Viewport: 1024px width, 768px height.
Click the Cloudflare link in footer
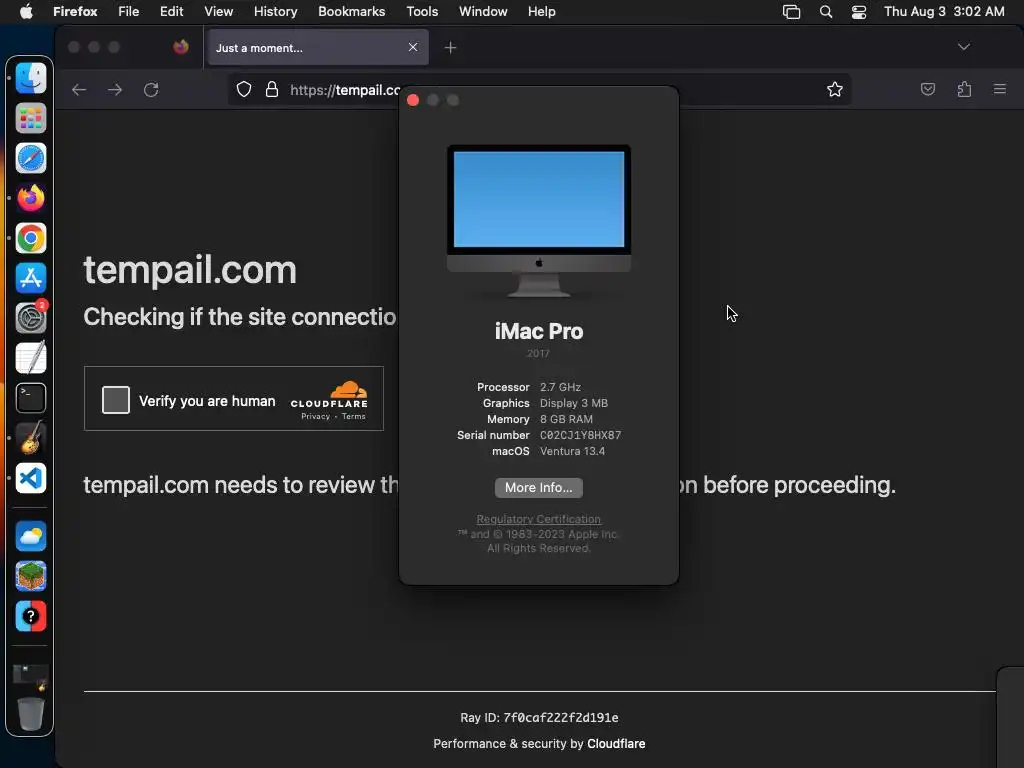coord(616,744)
